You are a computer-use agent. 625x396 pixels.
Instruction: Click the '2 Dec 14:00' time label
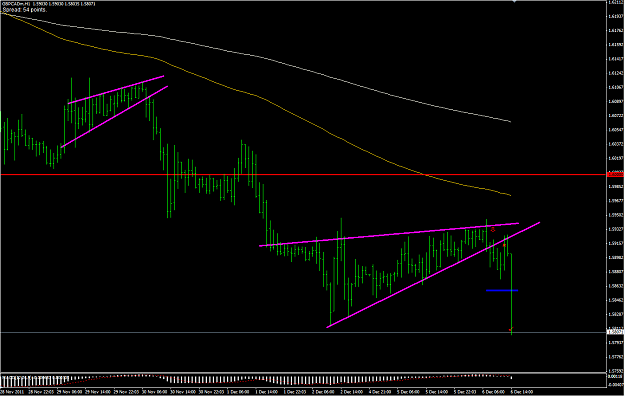[352, 392]
